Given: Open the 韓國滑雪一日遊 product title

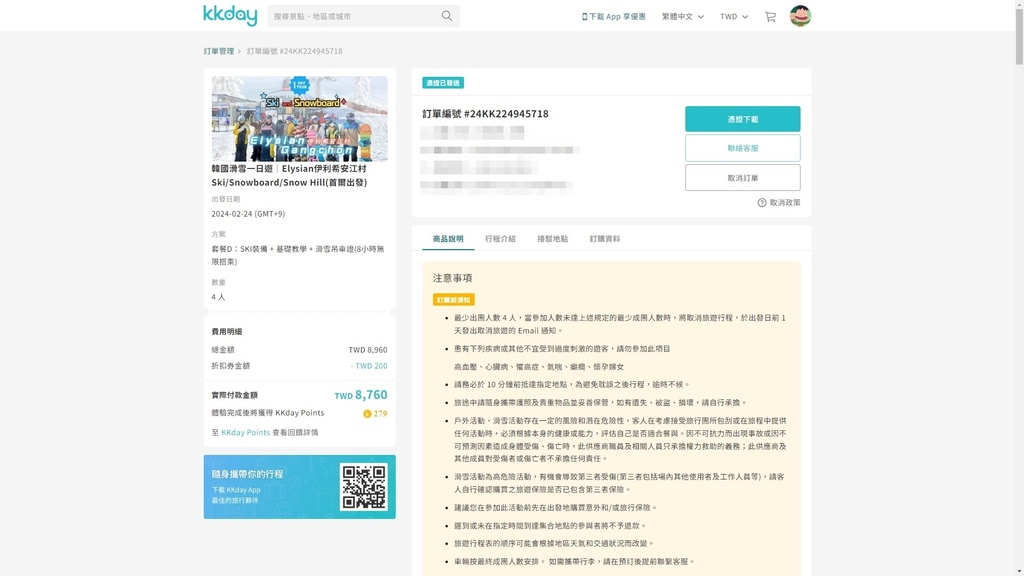Looking at the screenshot, I should pyautogui.click(x=289, y=176).
